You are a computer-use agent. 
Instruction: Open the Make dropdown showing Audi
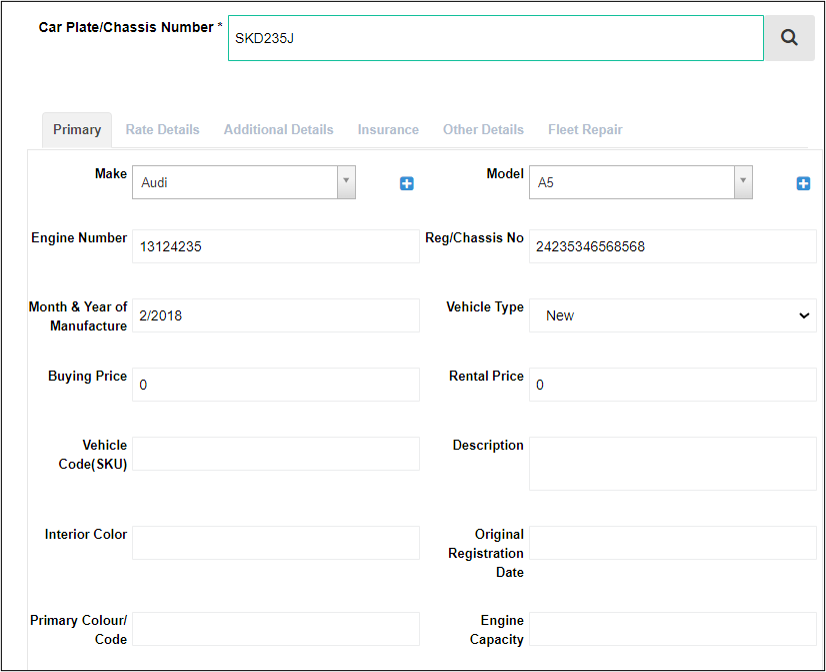[244, 182]
